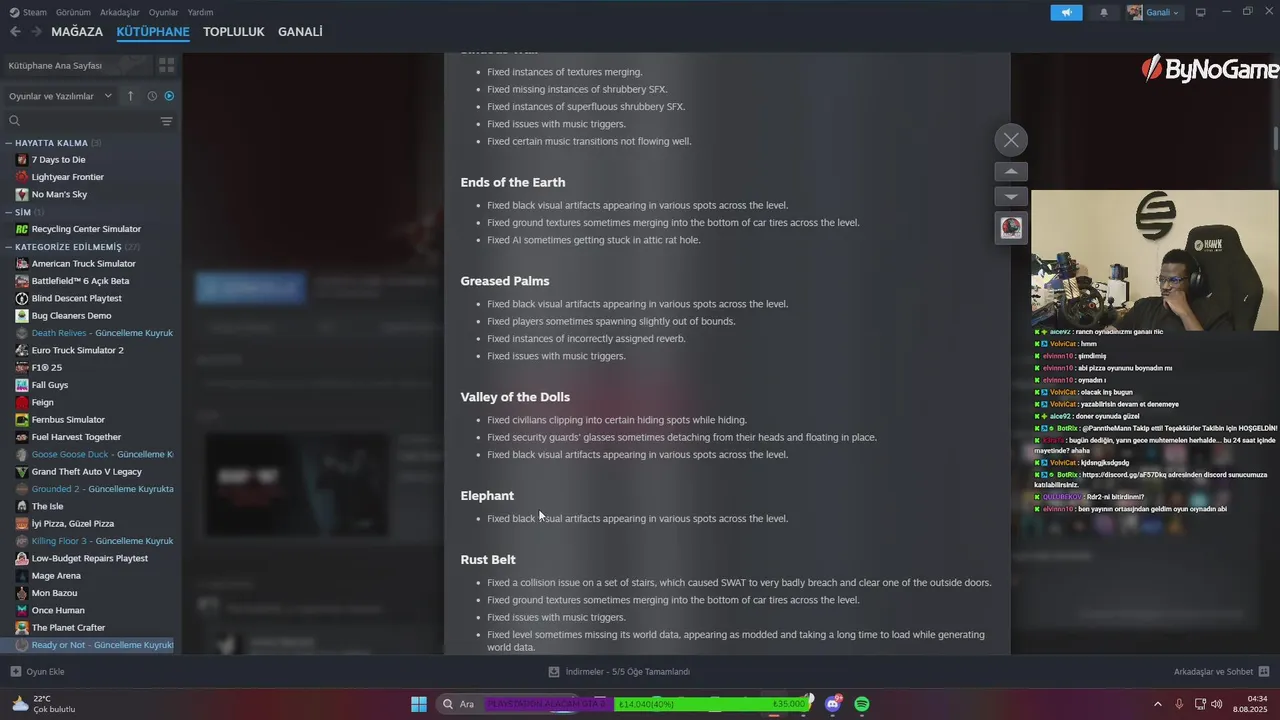Image resolution: width=1280 pixels, height=720 pixels.
Task: Click the sort ascending arrow icon
Action: pos(130,96)
